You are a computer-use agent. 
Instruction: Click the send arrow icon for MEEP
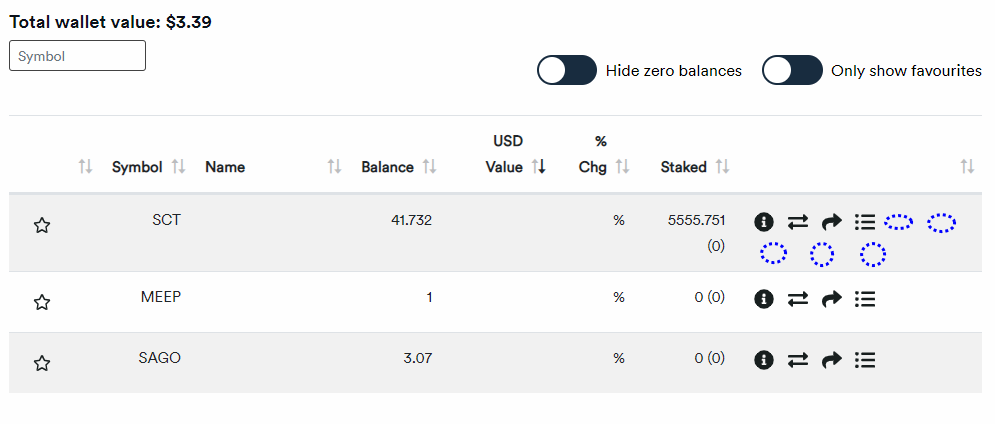pos(832,298)
